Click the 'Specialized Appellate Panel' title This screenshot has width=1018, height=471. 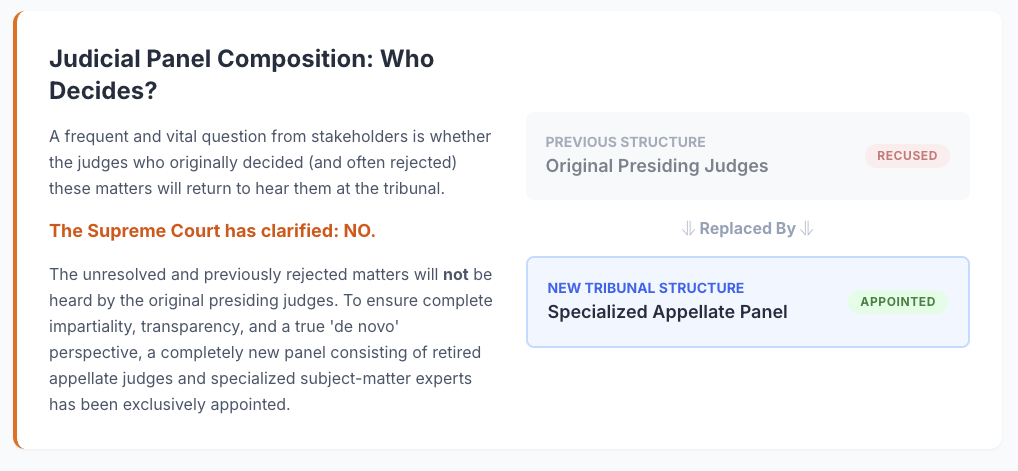(x=667, y=312)
